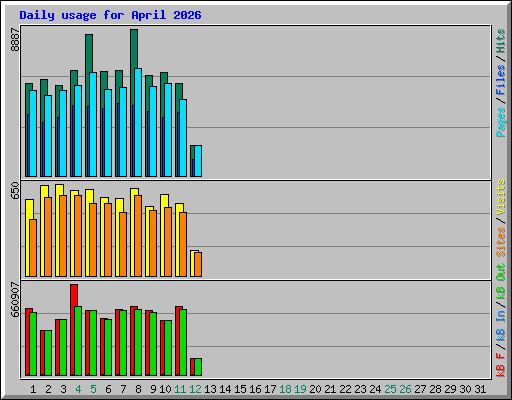
Task: Click the "Hits" legend label
Action: coord(500,41)
